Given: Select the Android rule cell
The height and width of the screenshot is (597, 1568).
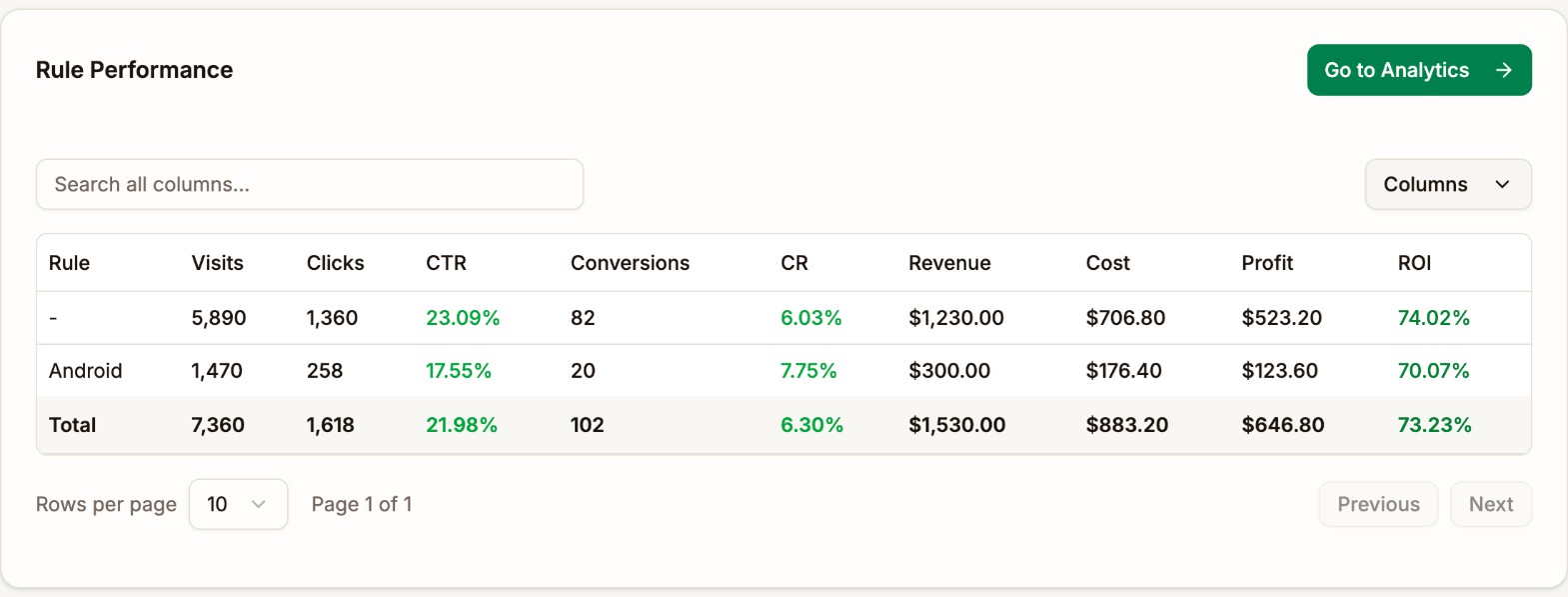Looking at the screenshot, I should click(x=85, y=371).
